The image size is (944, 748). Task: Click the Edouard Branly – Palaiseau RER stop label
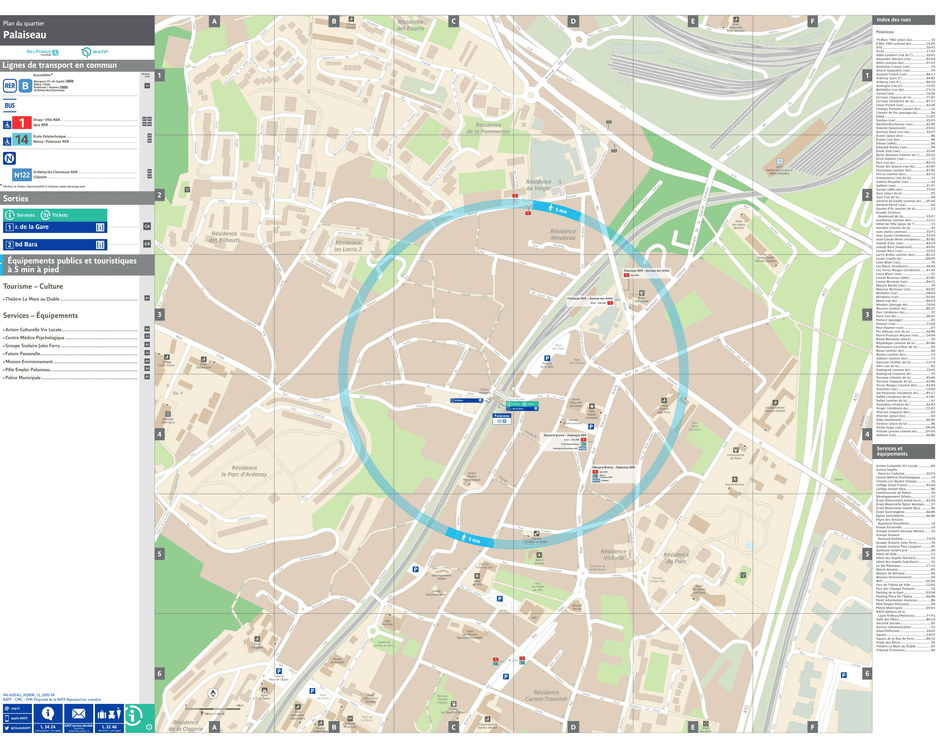point(565,435)
